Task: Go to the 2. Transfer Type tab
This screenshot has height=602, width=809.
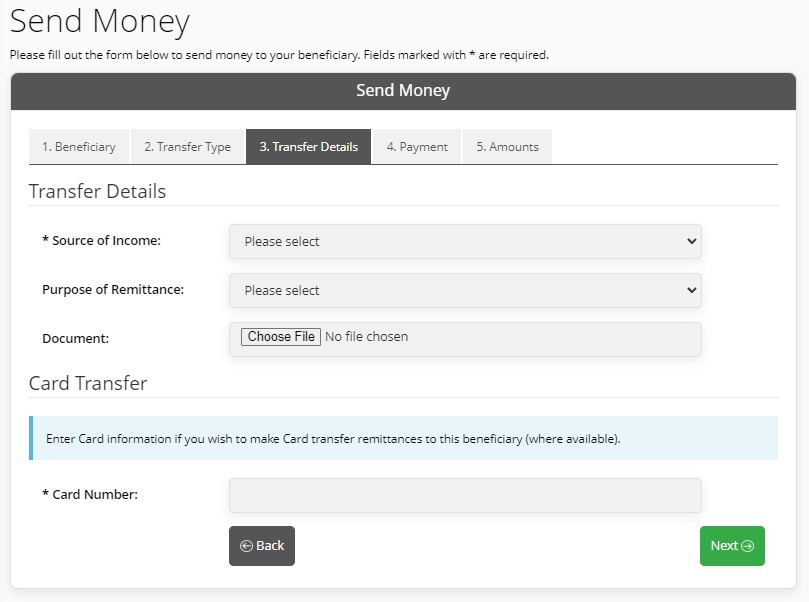Action: [188, 147]
